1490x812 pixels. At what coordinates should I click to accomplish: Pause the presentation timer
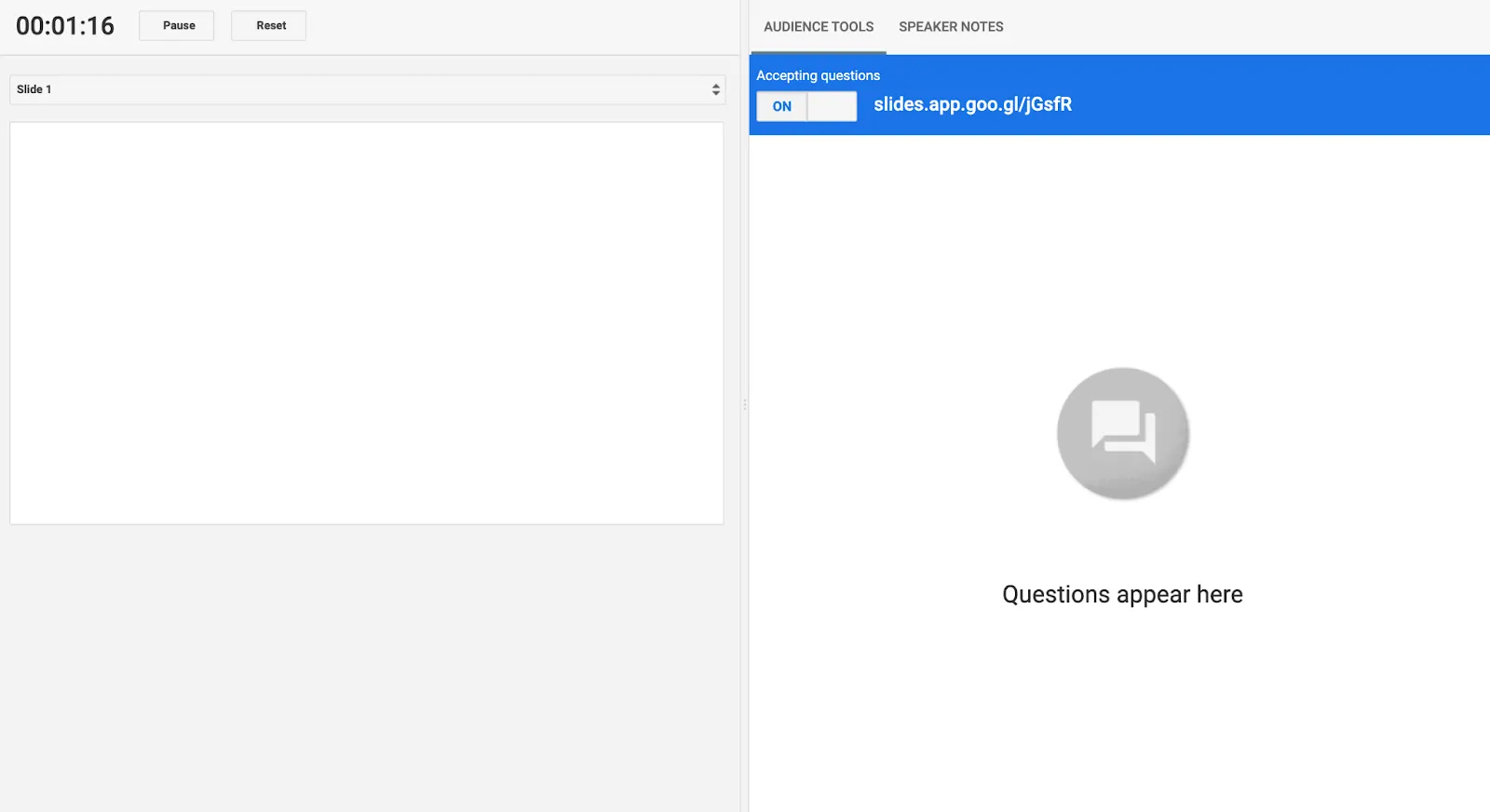[x=177, y=25]
